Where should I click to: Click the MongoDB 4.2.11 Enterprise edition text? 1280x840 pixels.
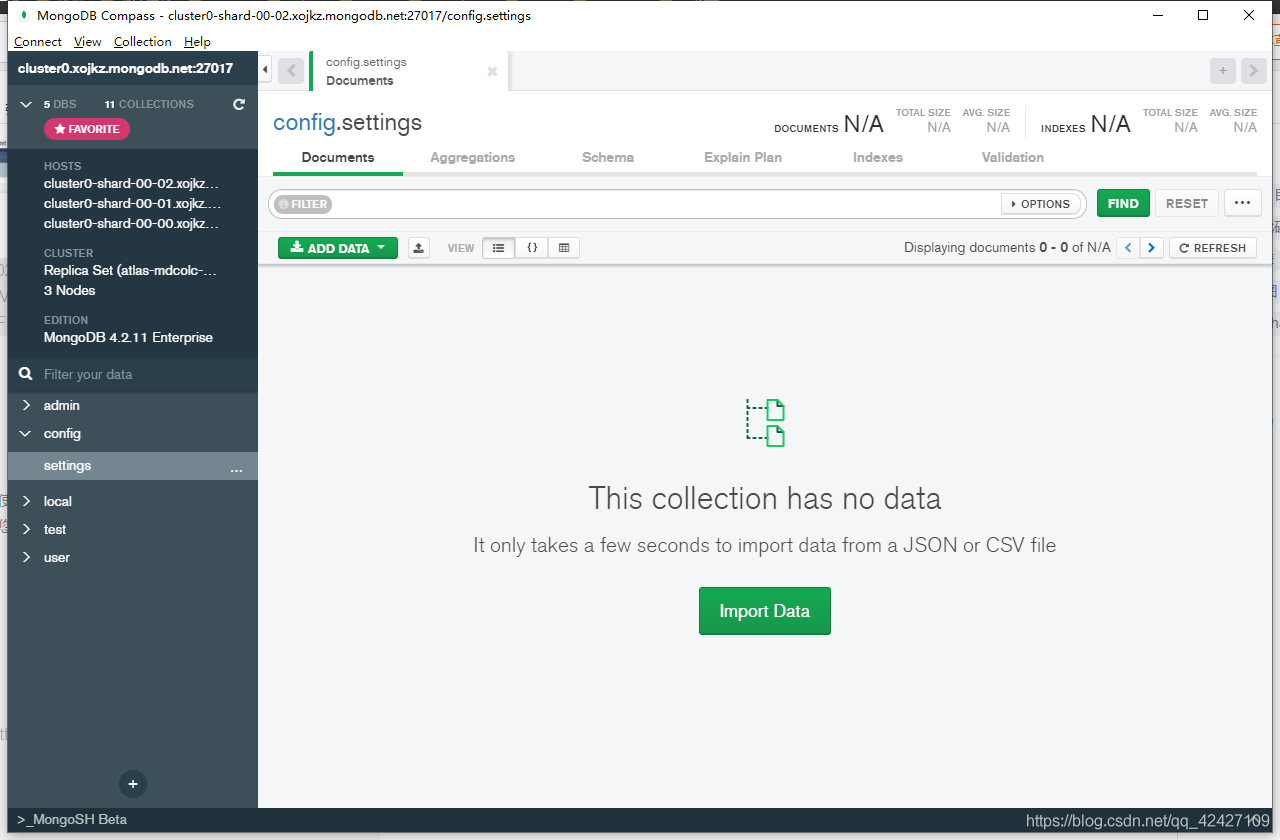tap(128, 338)
